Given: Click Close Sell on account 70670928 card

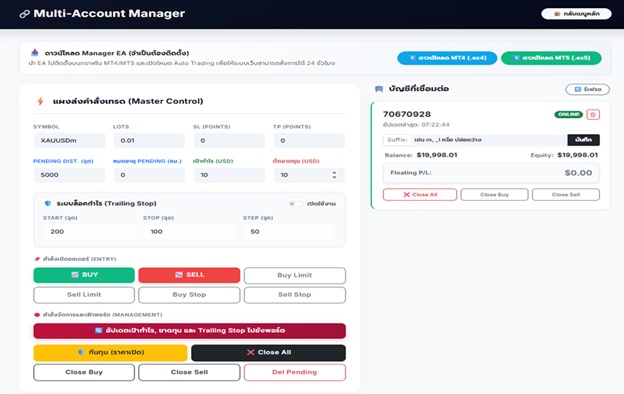Looking at the screenshot, I should [566, 195].
